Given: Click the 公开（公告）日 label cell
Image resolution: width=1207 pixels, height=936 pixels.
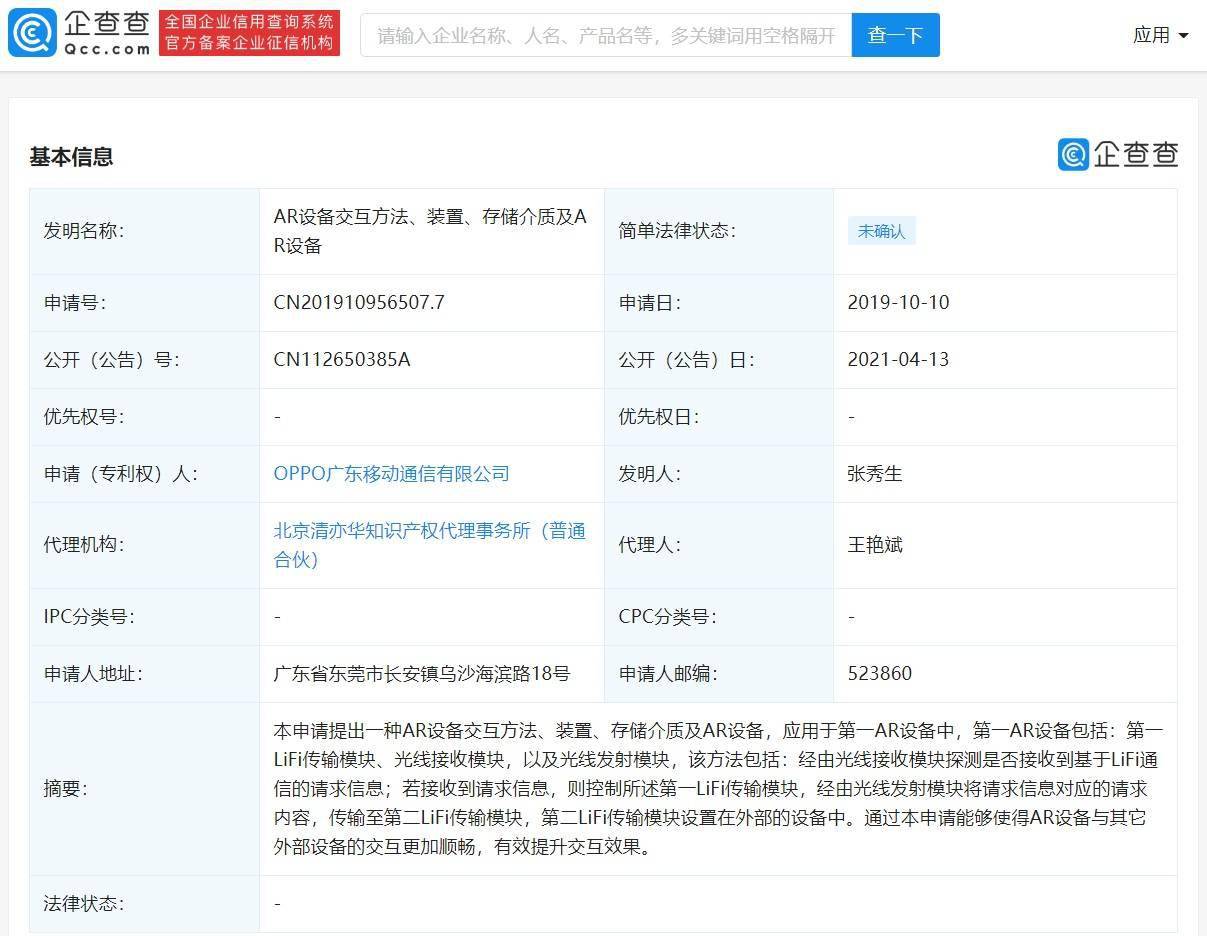Looking at the screenshot, I should (719, 360).
